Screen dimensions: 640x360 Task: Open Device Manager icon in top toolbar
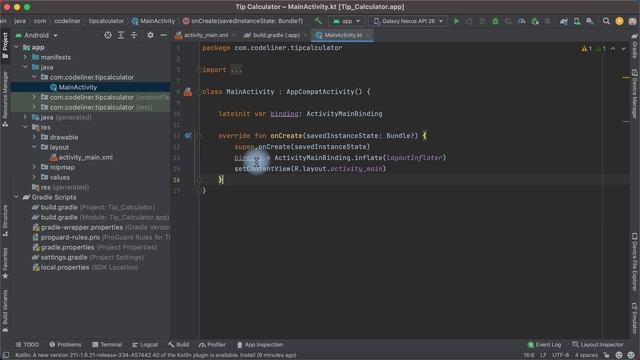coord(577,21)
